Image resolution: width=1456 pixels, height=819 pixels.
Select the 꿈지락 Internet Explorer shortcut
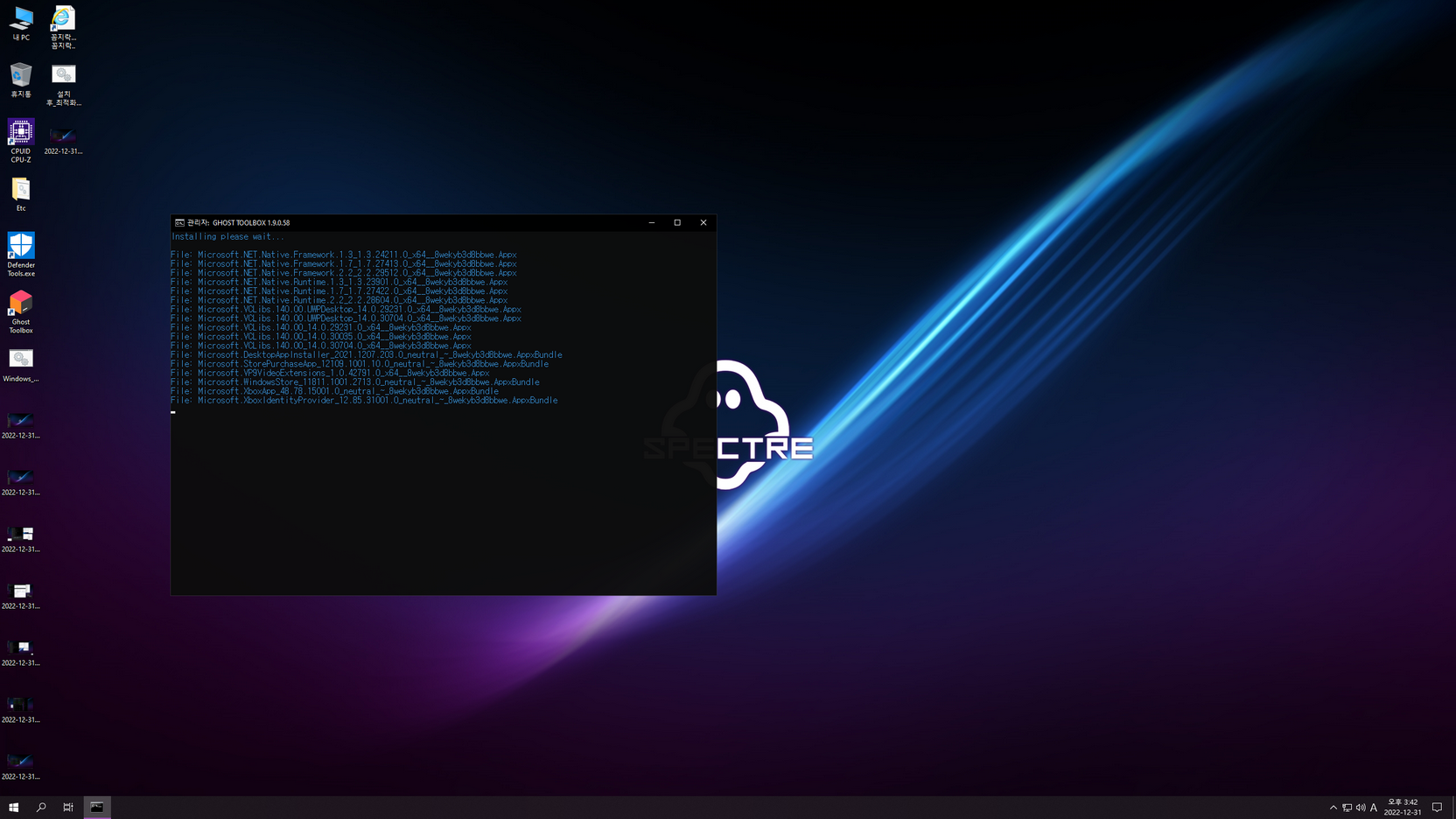[63, 27]
